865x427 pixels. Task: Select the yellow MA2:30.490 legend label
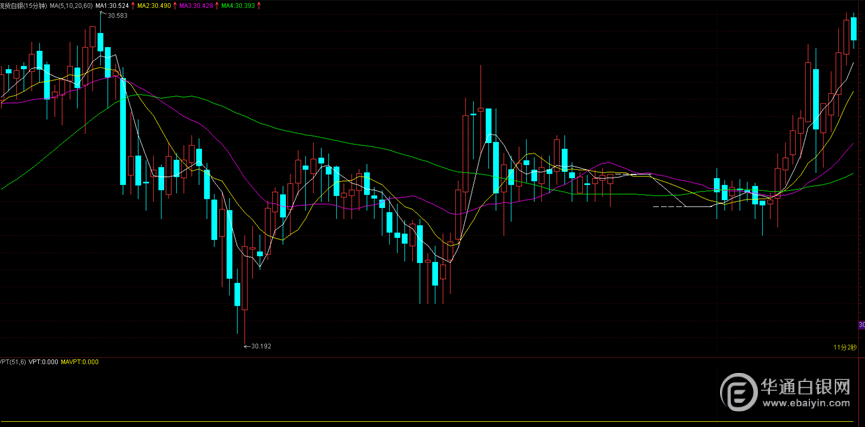(x=153, y=6)
